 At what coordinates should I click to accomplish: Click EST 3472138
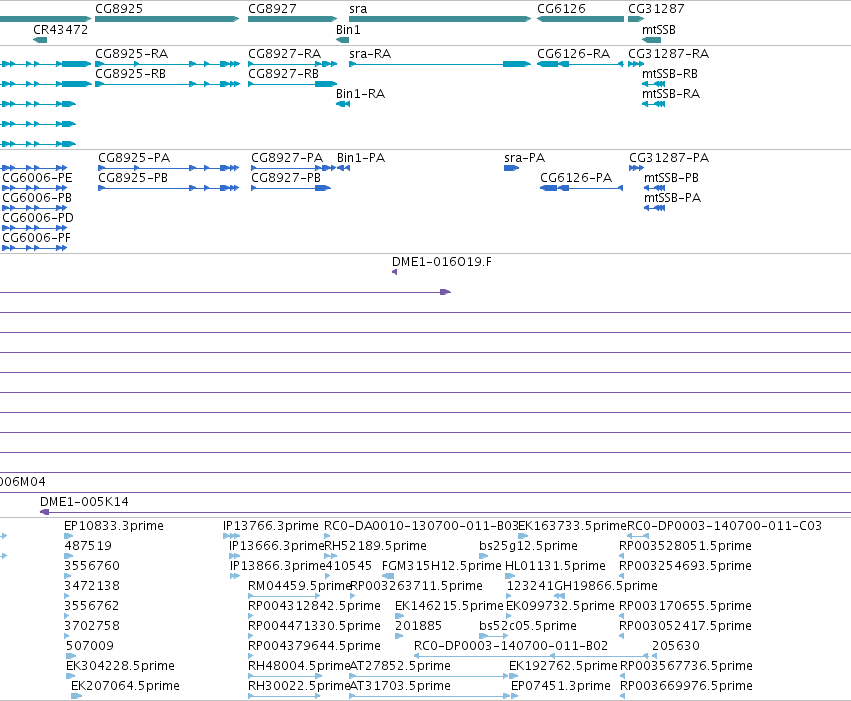click(92, 586)
